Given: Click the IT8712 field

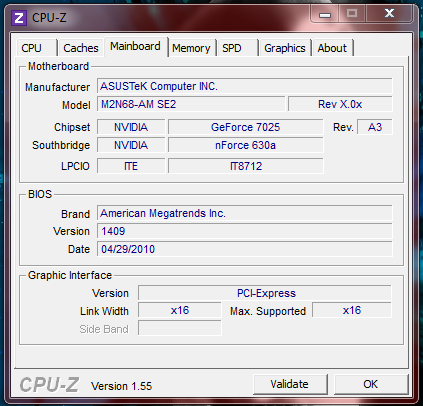Looking at the screenshot, I should [x=246, y=166].
